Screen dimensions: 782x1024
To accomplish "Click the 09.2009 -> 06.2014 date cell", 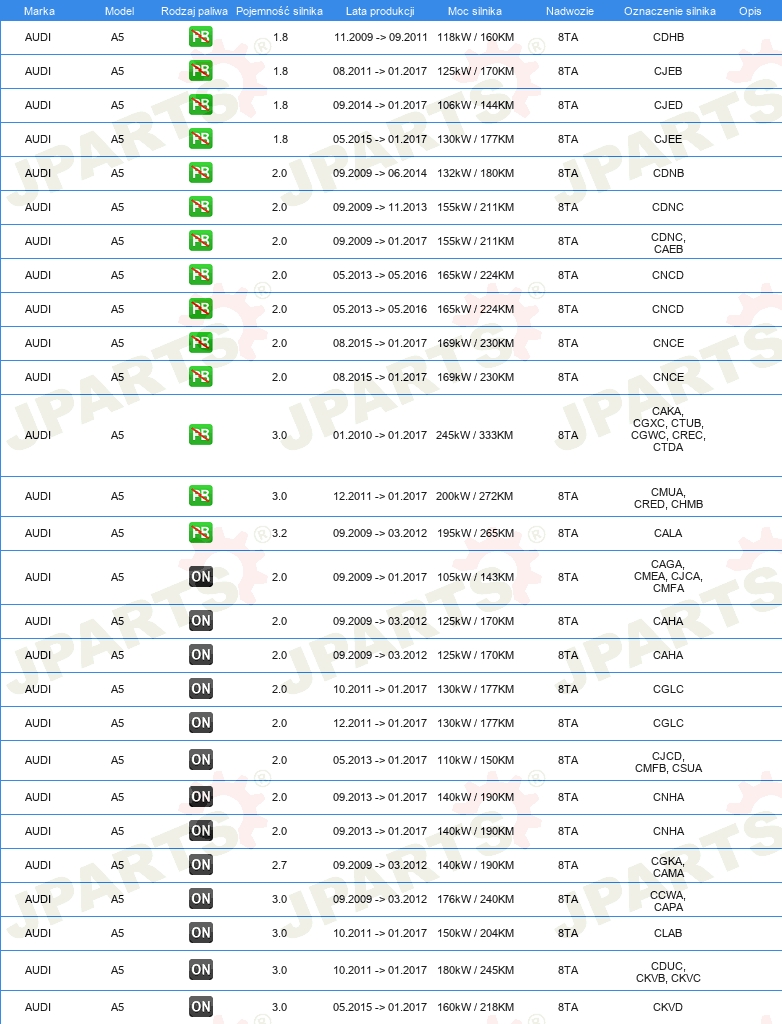I will [x=380, y=173].
